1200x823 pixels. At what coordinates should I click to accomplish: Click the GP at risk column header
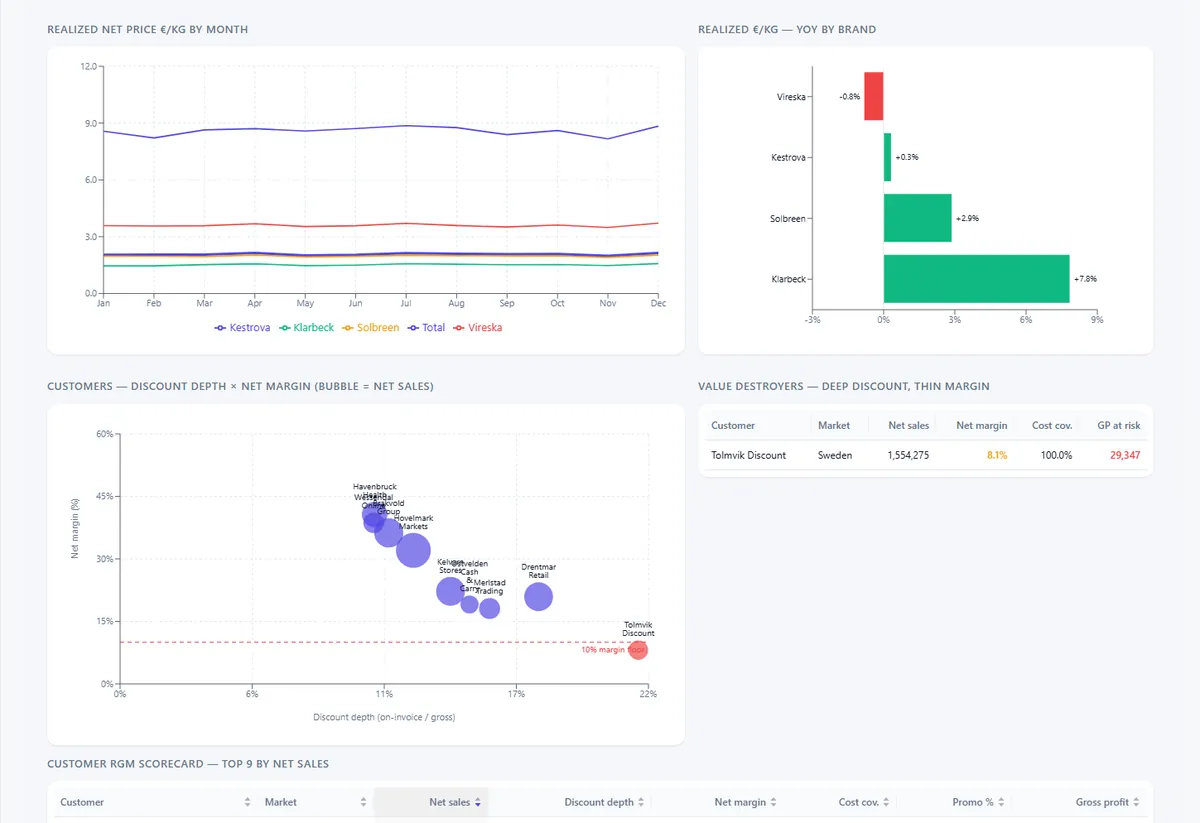pos(1119,425)
